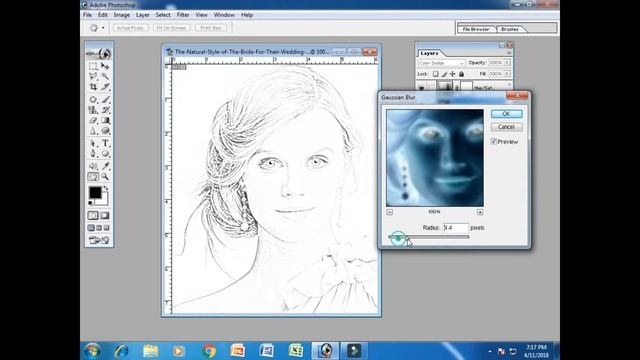
Task: Switch to the File Browser tab
Action: tap(476, 29)
